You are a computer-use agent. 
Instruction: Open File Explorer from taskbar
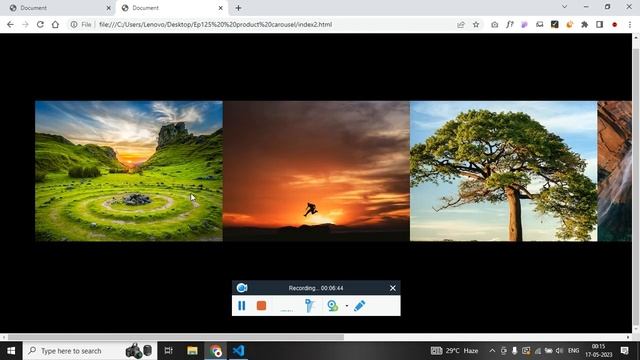[192, 351]
